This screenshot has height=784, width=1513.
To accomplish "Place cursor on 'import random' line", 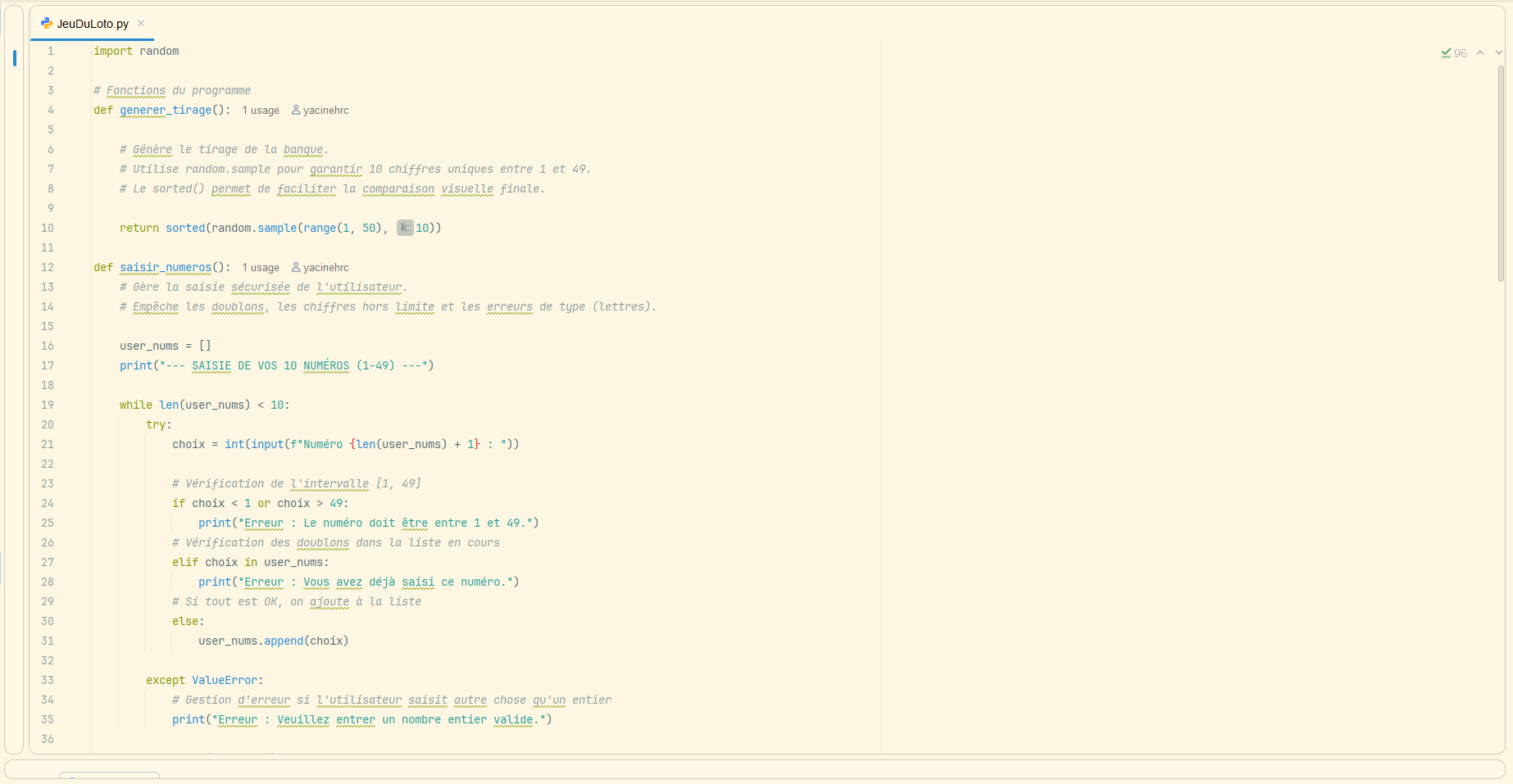I will pos(136,51).
